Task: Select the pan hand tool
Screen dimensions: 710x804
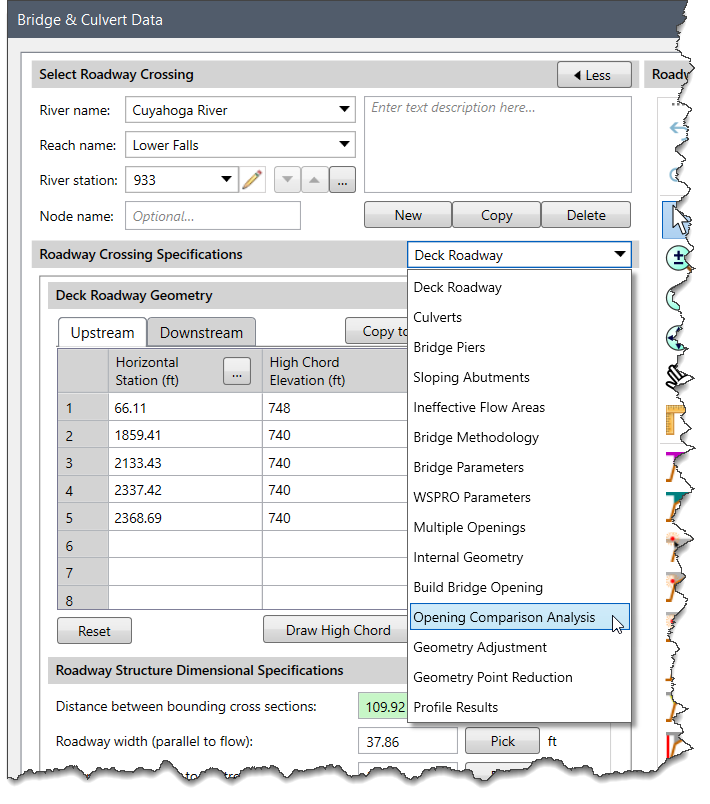Action: [678, 377]
